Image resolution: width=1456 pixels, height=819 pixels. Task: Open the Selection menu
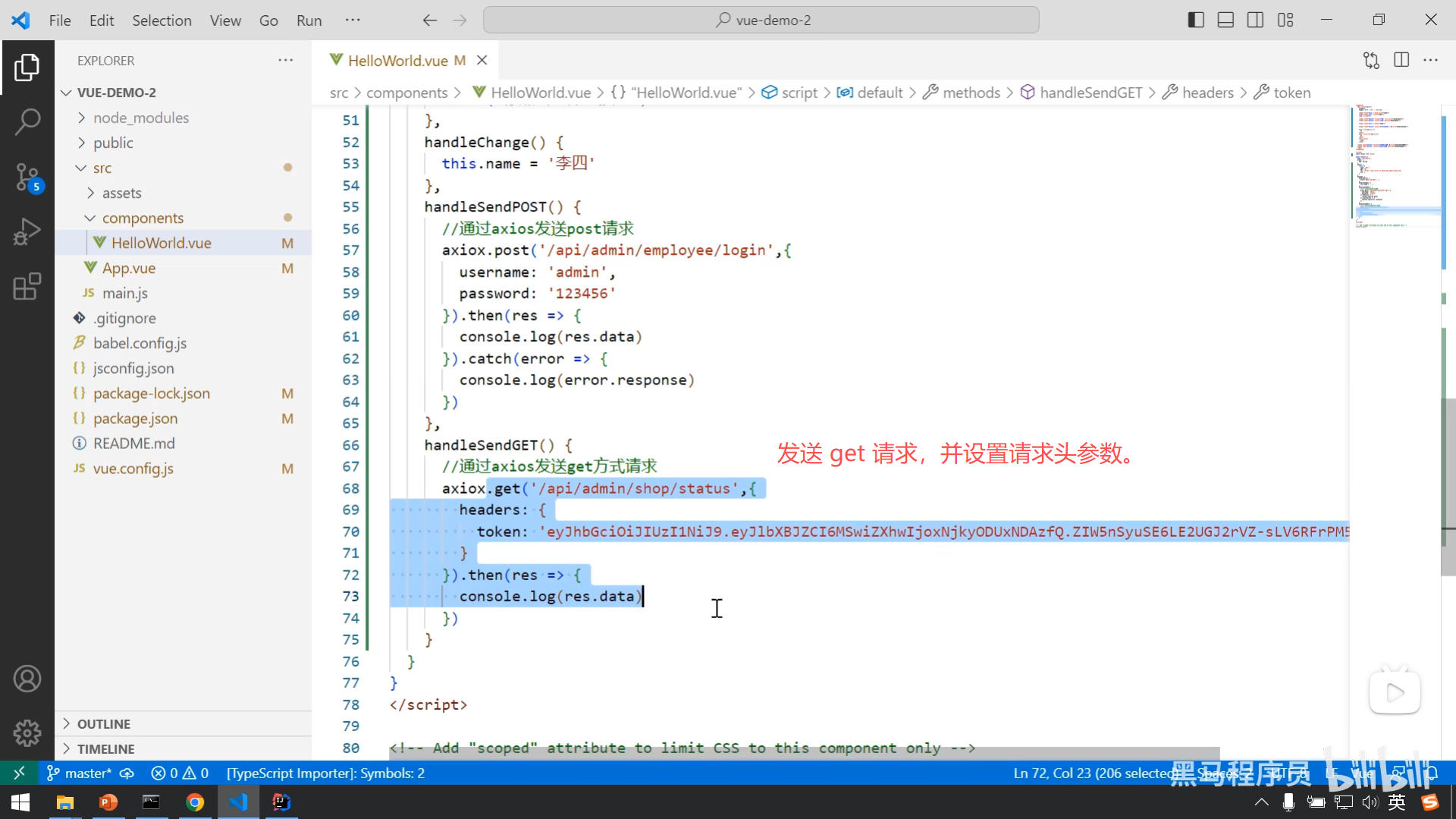point(162,20)
